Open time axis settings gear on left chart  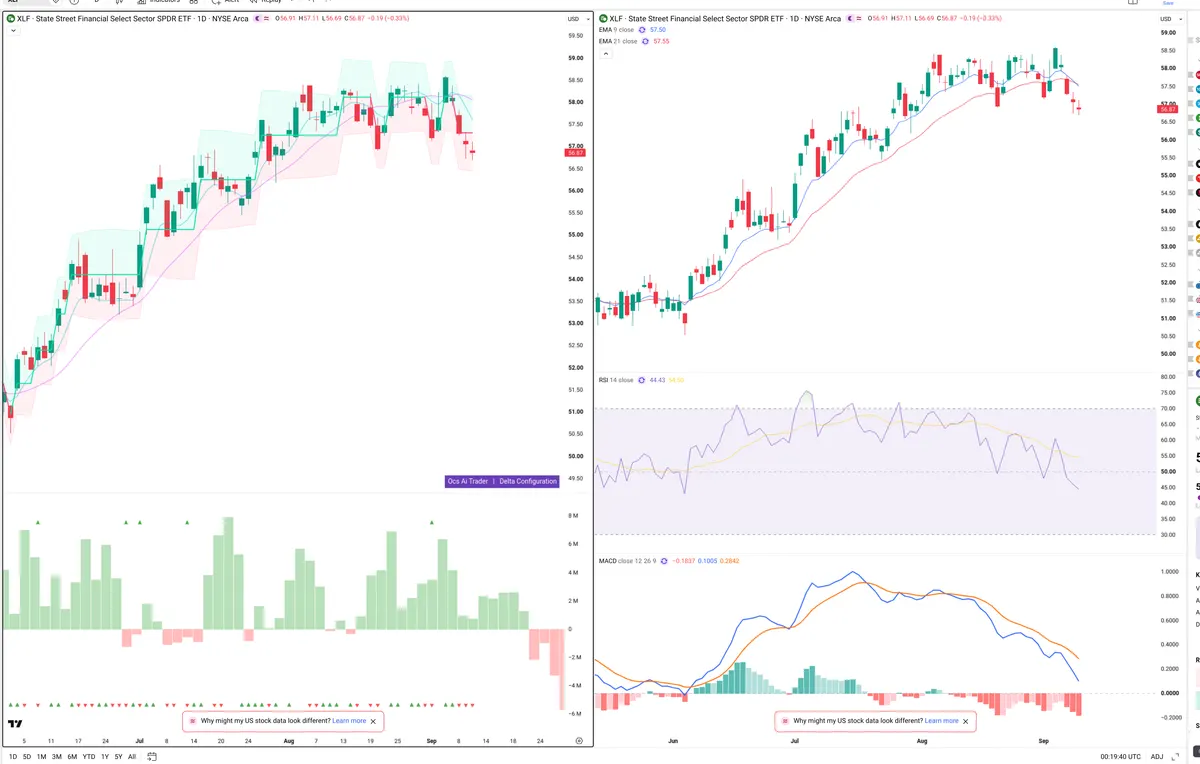[x=579, y=740]
